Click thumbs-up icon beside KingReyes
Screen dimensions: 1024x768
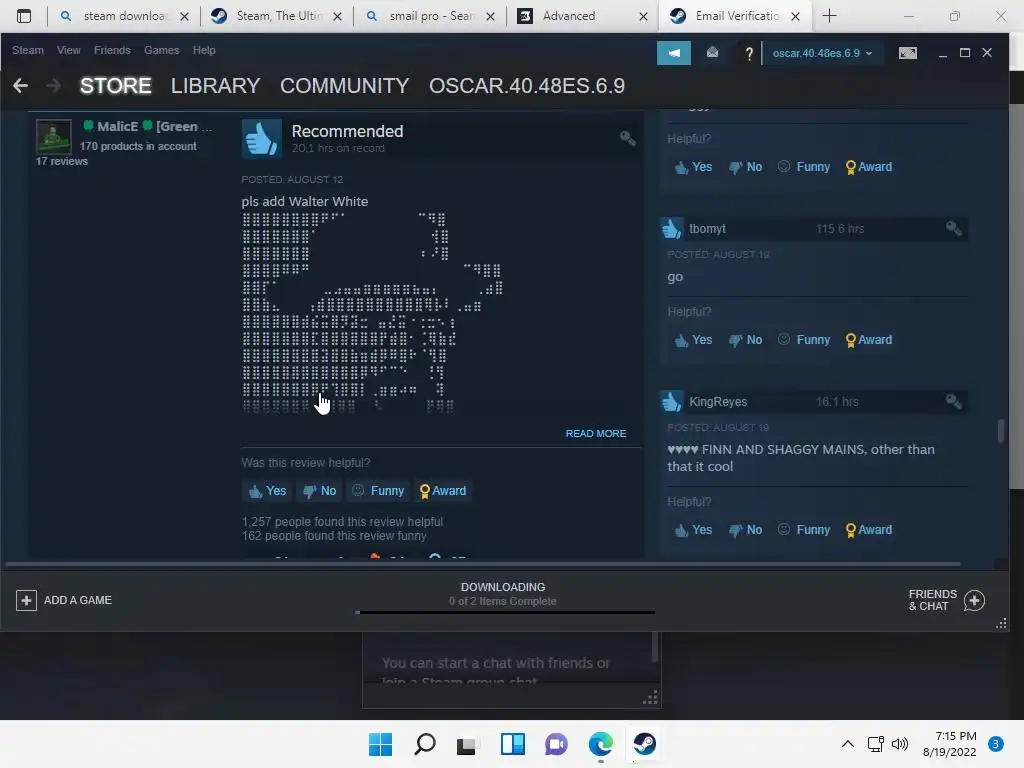coord(672,402)
